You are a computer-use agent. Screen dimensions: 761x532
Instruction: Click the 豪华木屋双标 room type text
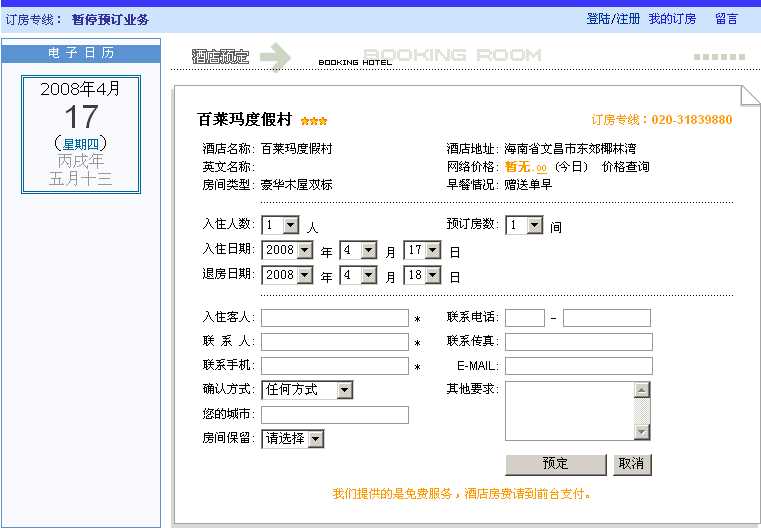pos(297,184)
